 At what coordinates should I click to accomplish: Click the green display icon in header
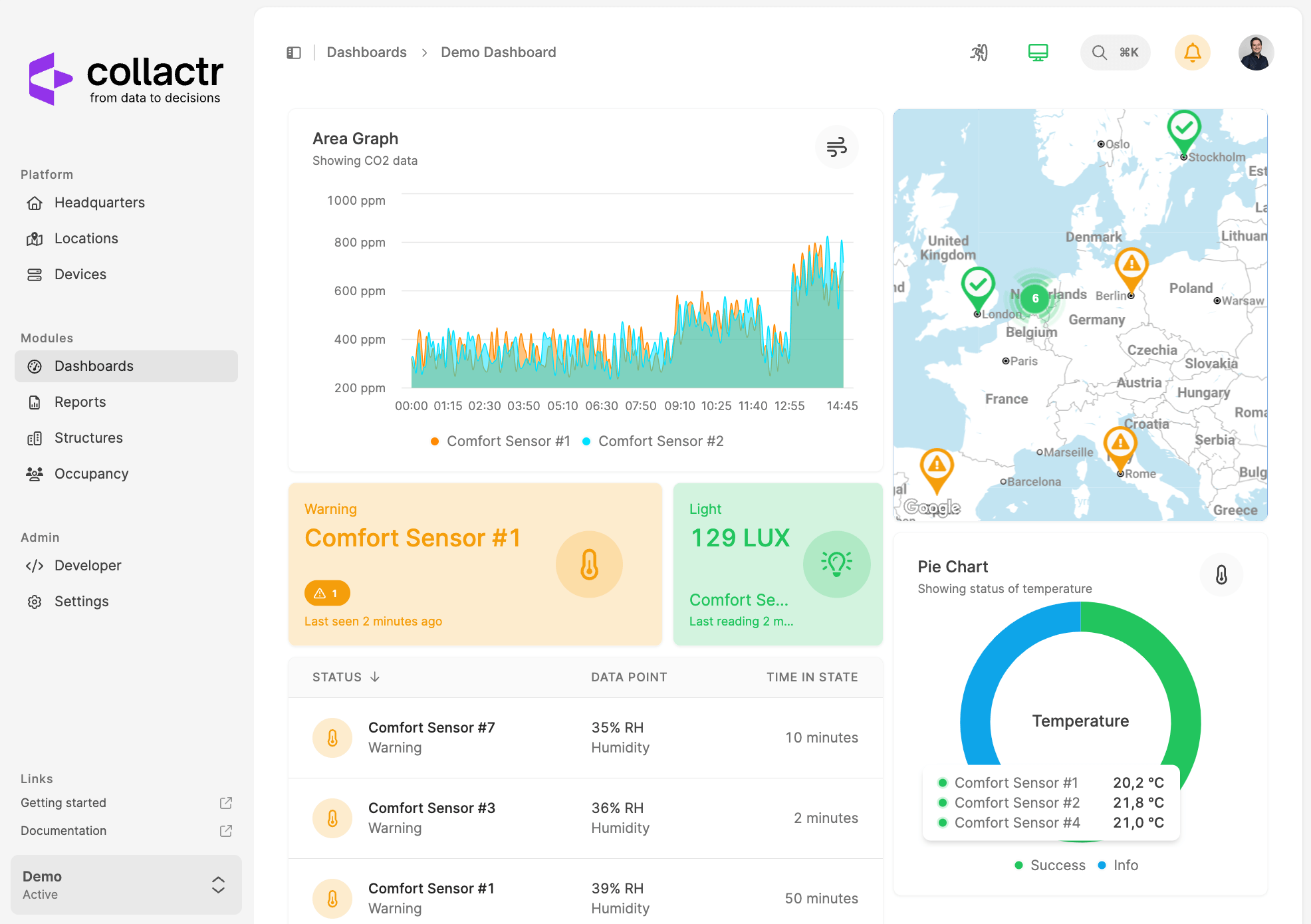[1038, 52]
